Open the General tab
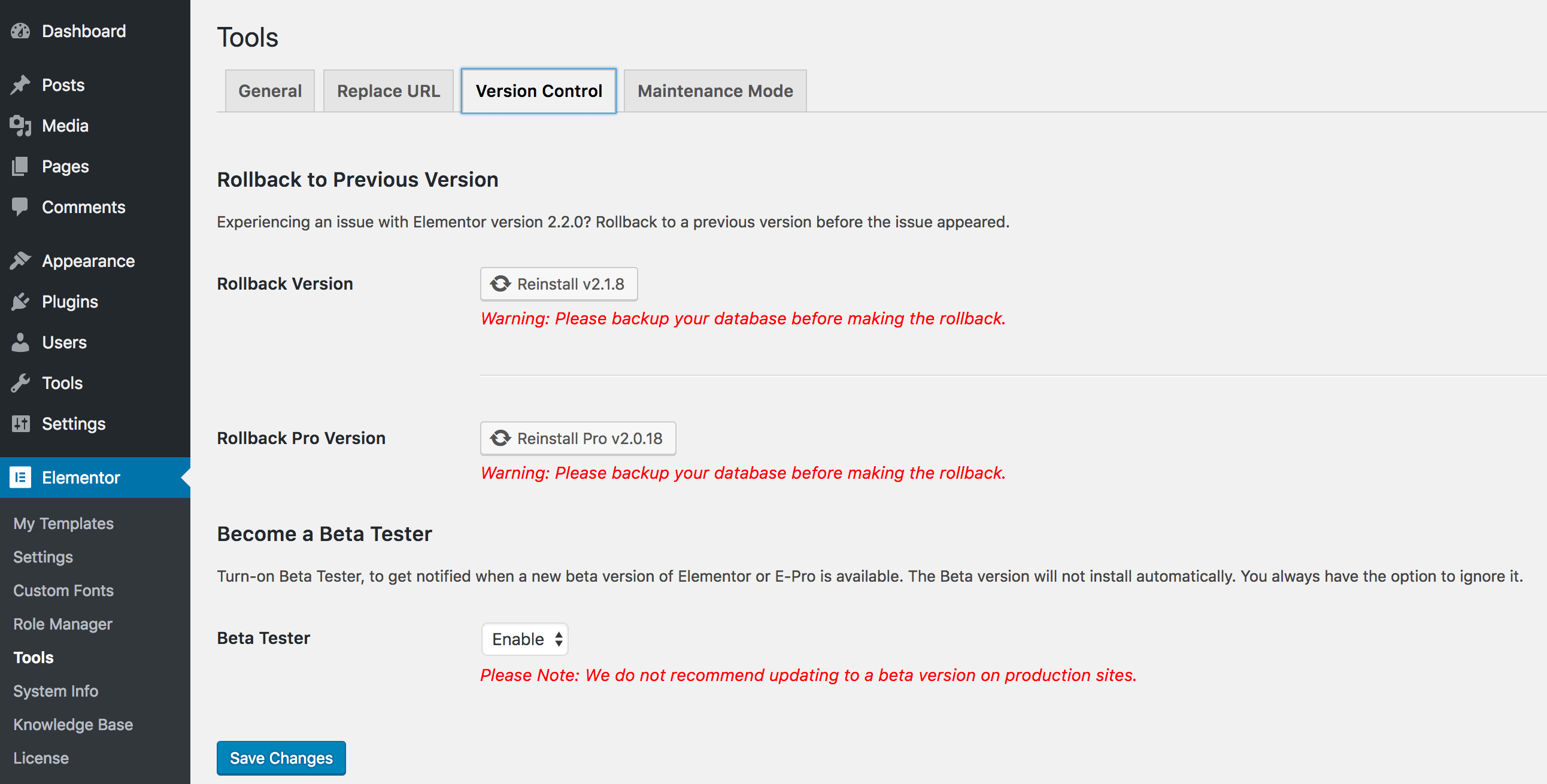The image size is (1547, 784). tap(269, 90)
